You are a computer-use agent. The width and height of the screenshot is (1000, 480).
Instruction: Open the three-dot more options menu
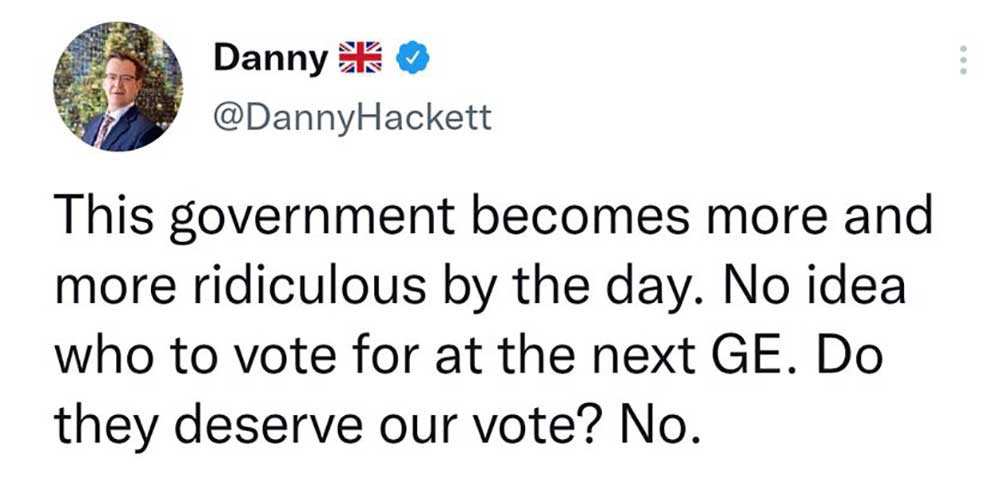click(x=962, y=62)
